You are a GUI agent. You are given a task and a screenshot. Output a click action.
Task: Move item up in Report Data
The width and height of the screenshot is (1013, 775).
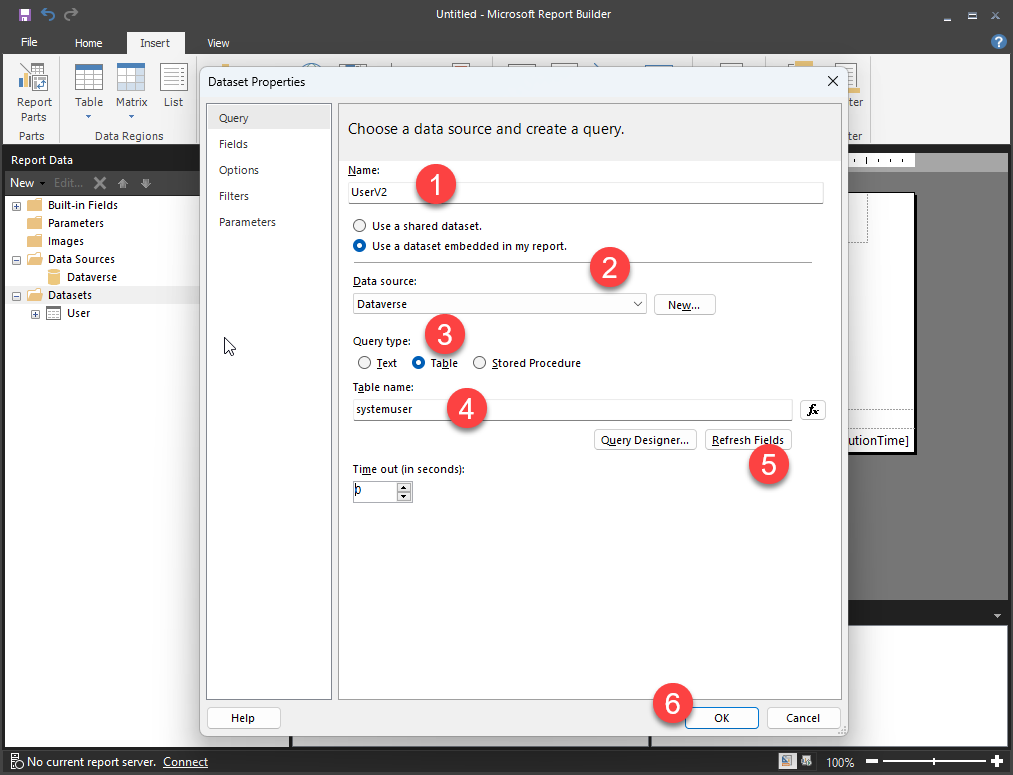tap(123, 183)
